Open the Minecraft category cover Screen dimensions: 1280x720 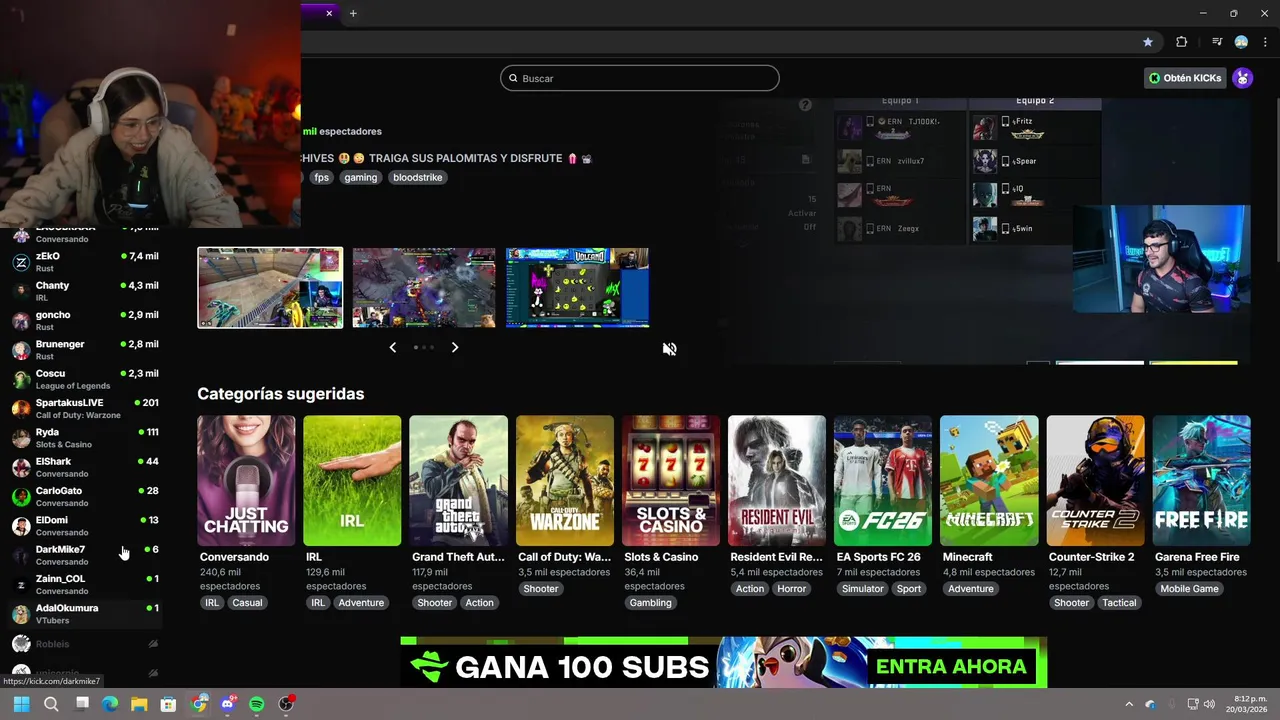989,481
